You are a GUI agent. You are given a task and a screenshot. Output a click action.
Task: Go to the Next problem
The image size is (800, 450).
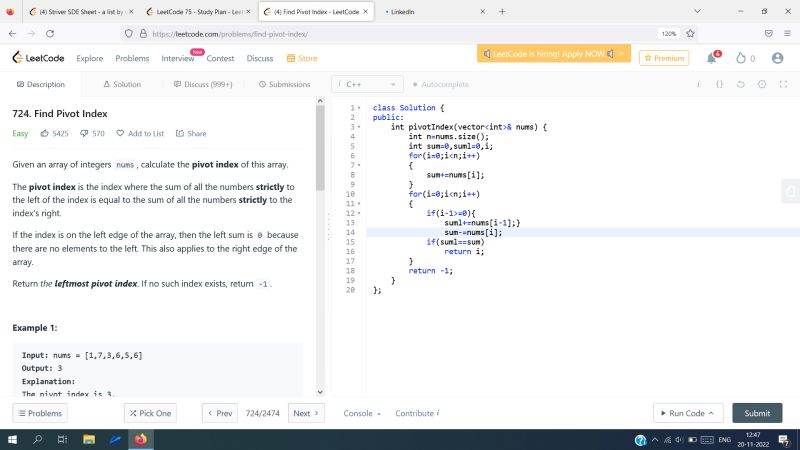(x=306, y=413)
